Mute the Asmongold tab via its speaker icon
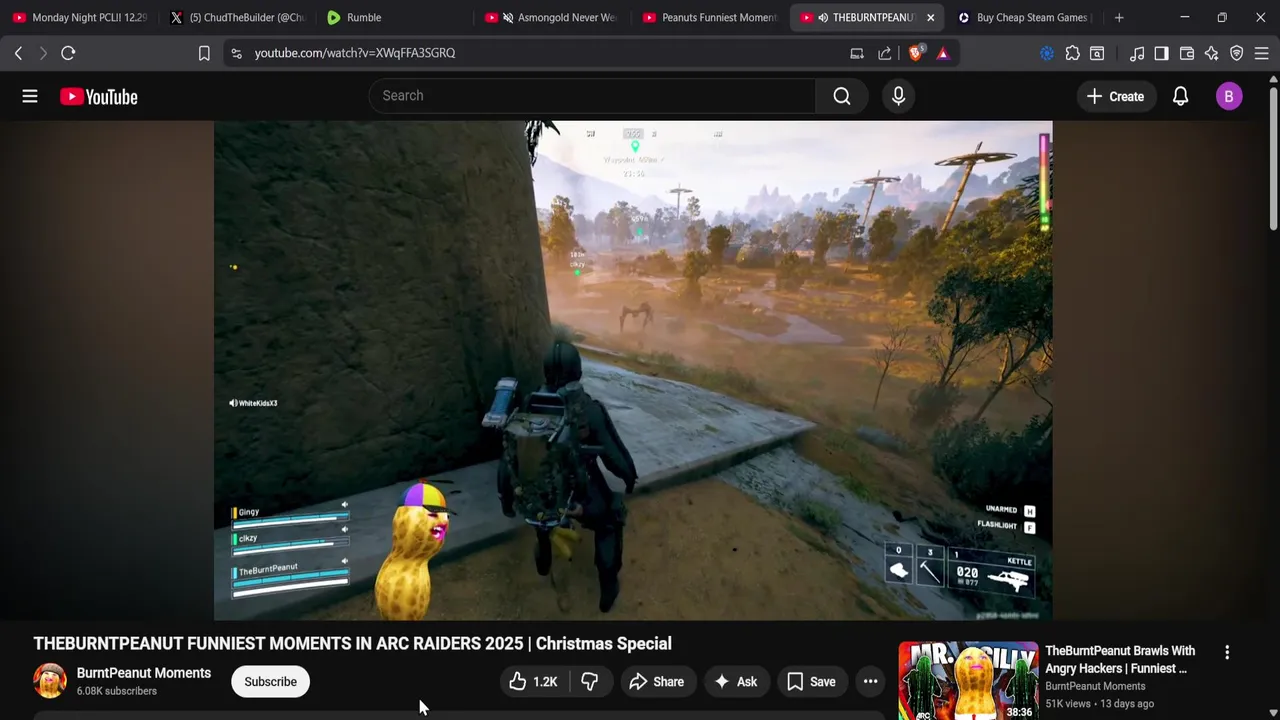 508,17
